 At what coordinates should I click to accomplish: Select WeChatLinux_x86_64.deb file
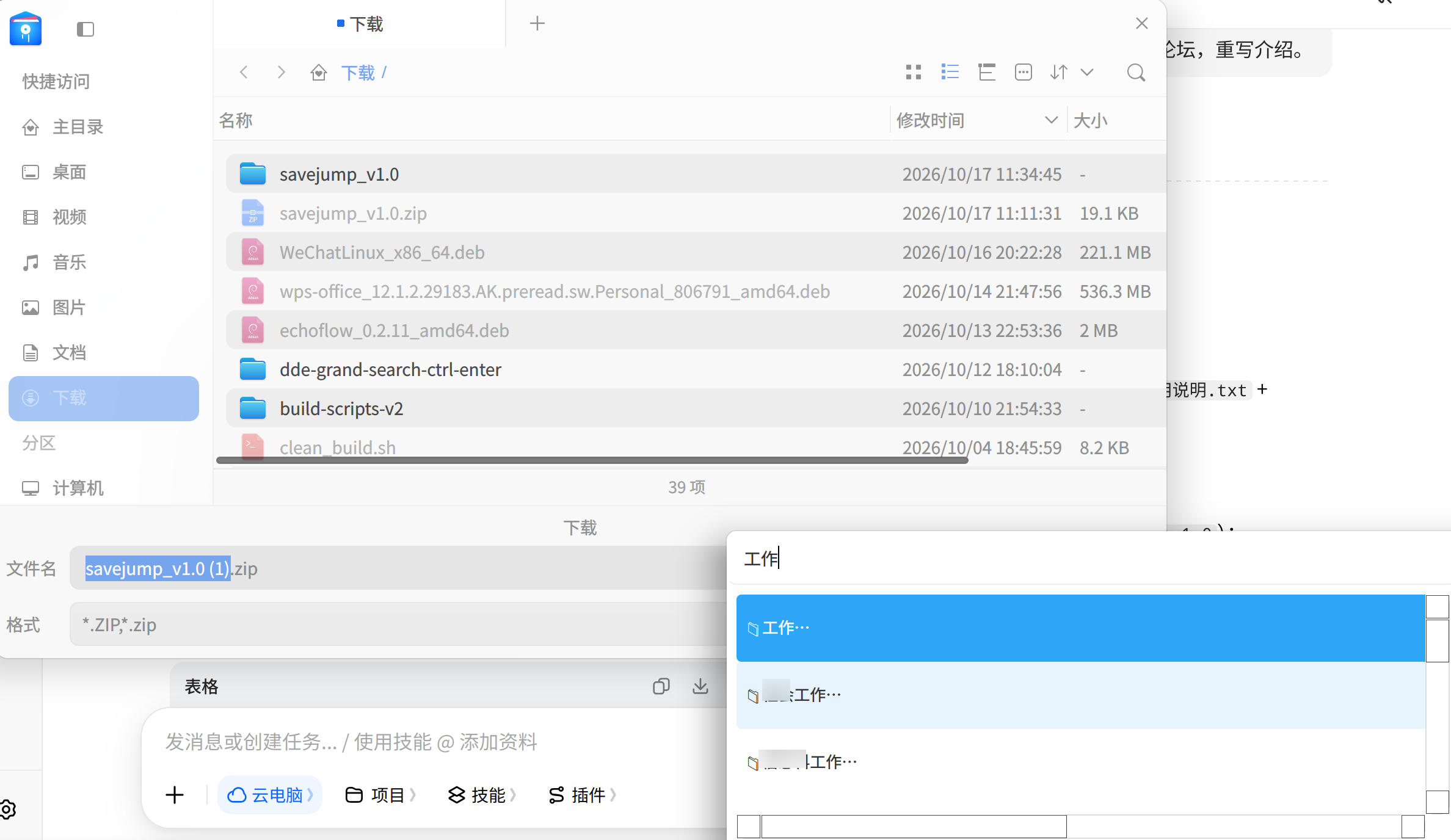696,252
